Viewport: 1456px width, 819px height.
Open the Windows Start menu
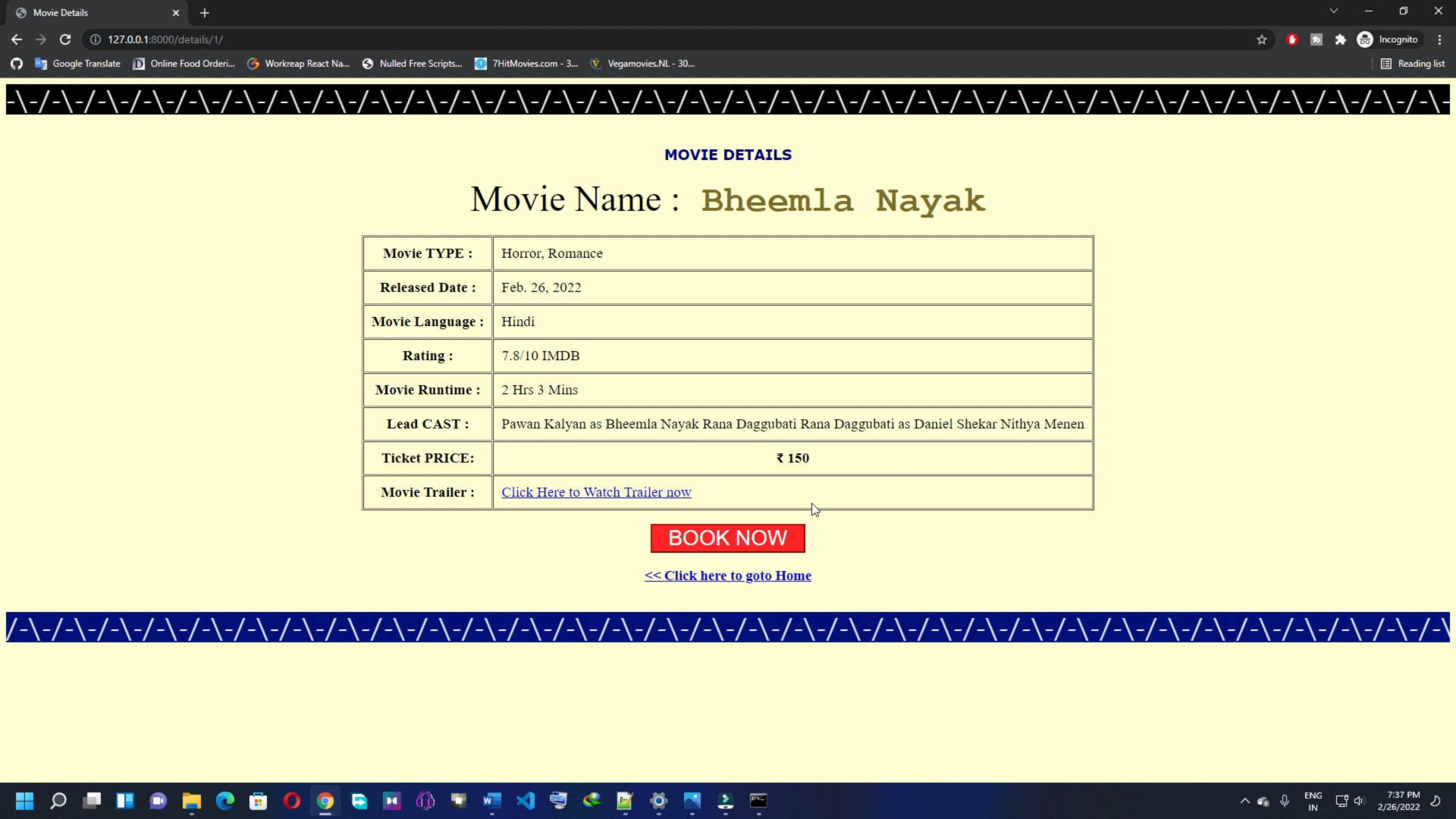click(25, 801)
